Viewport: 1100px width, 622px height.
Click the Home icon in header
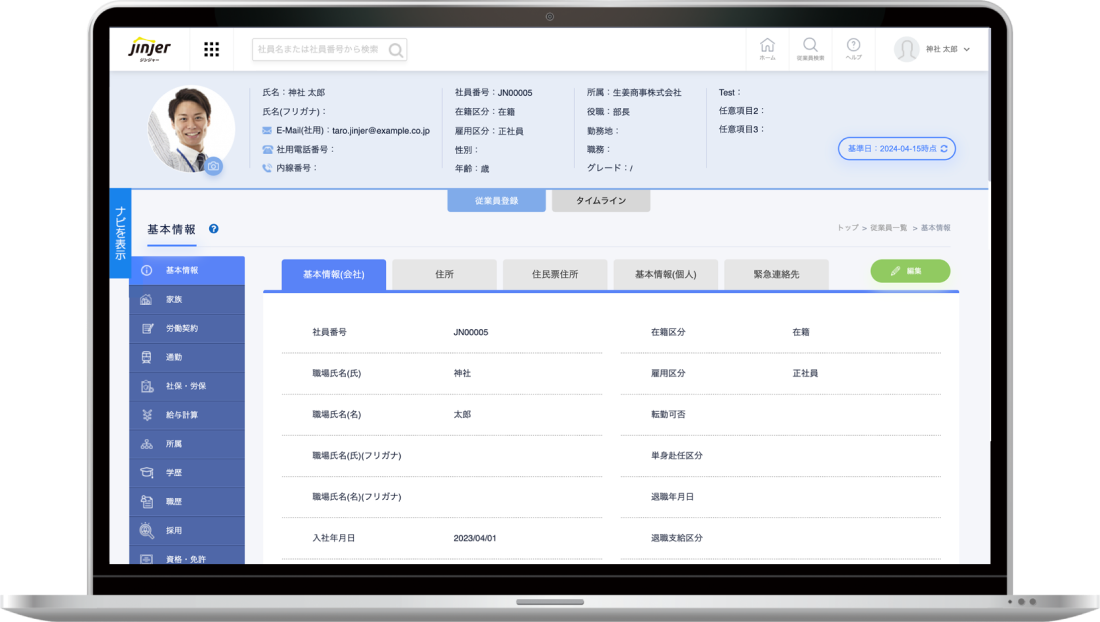pyautogui.click(x=767, y=48)
